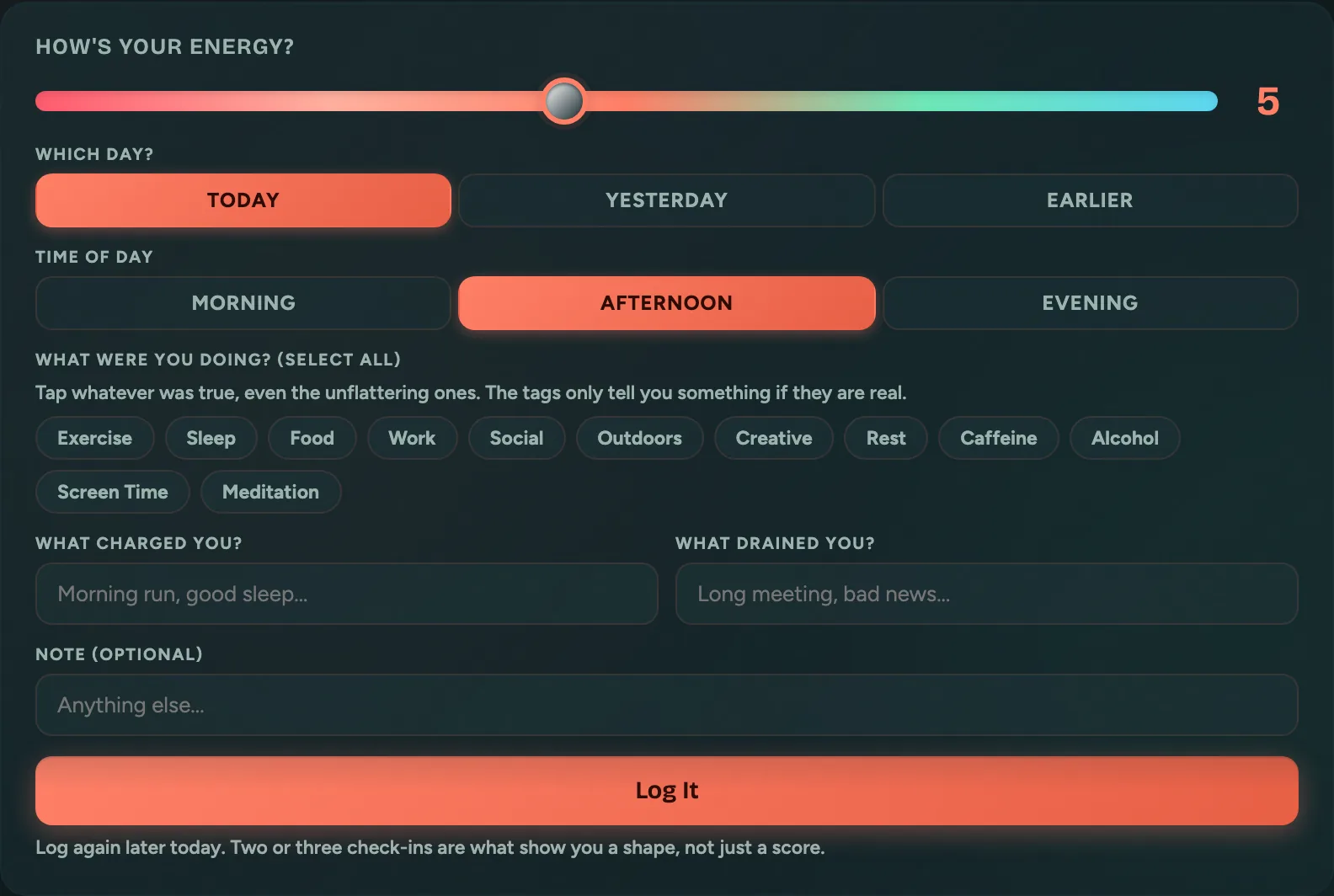Click the "Note (Optional)" label

click(119, 654)
